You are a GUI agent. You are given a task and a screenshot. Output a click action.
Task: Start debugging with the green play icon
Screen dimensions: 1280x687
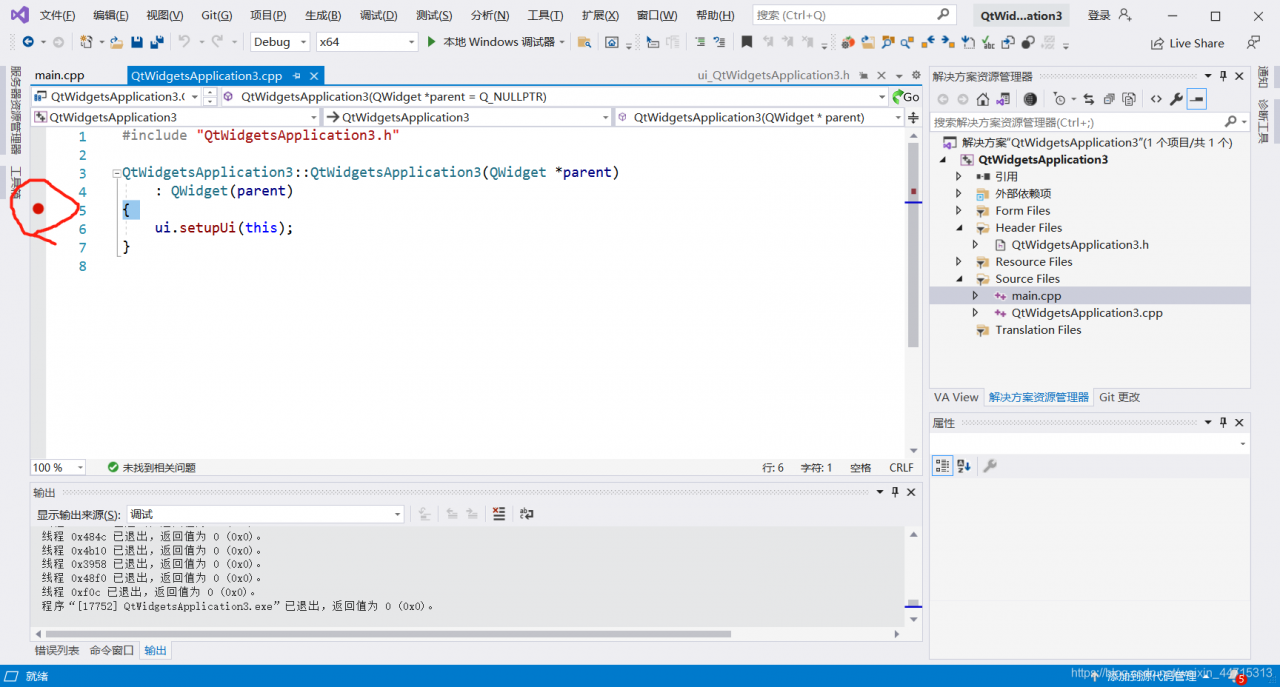click(431, 42)
